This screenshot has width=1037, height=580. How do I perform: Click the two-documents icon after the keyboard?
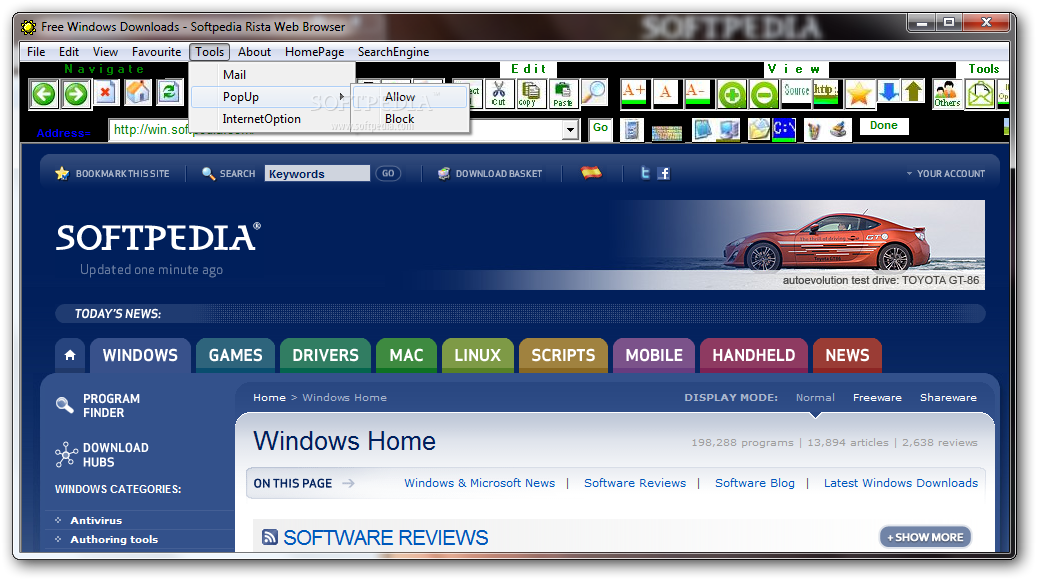(703, 130)
